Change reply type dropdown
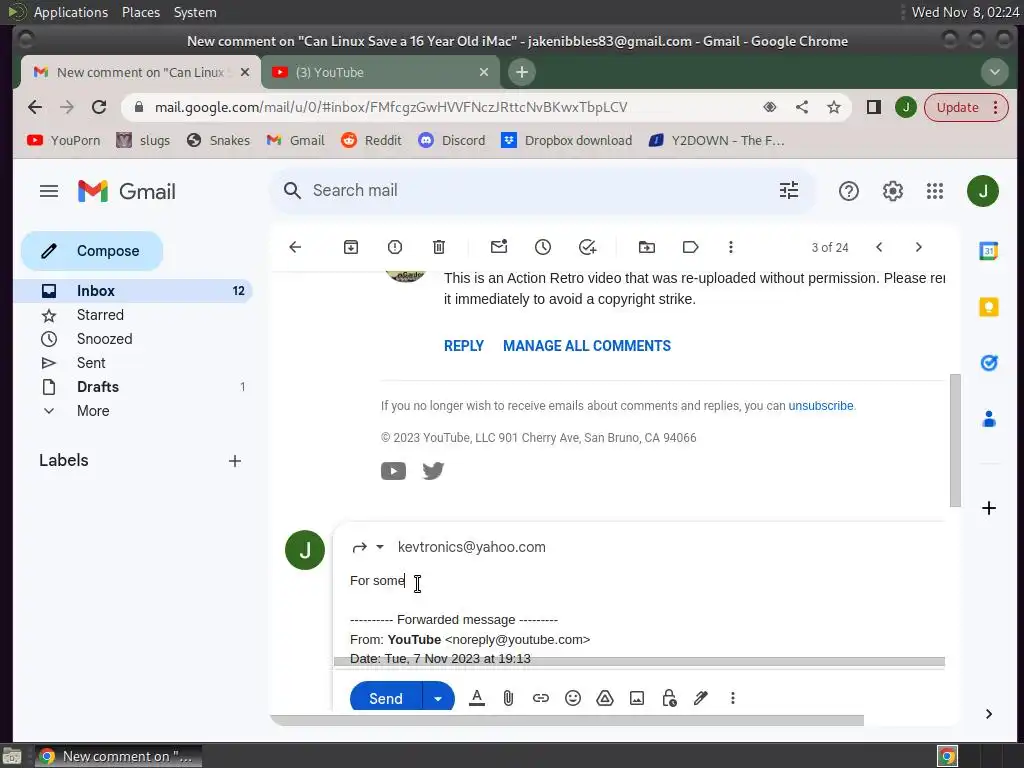The height and width of the screenshot is (768, 1024). [379, 547]
